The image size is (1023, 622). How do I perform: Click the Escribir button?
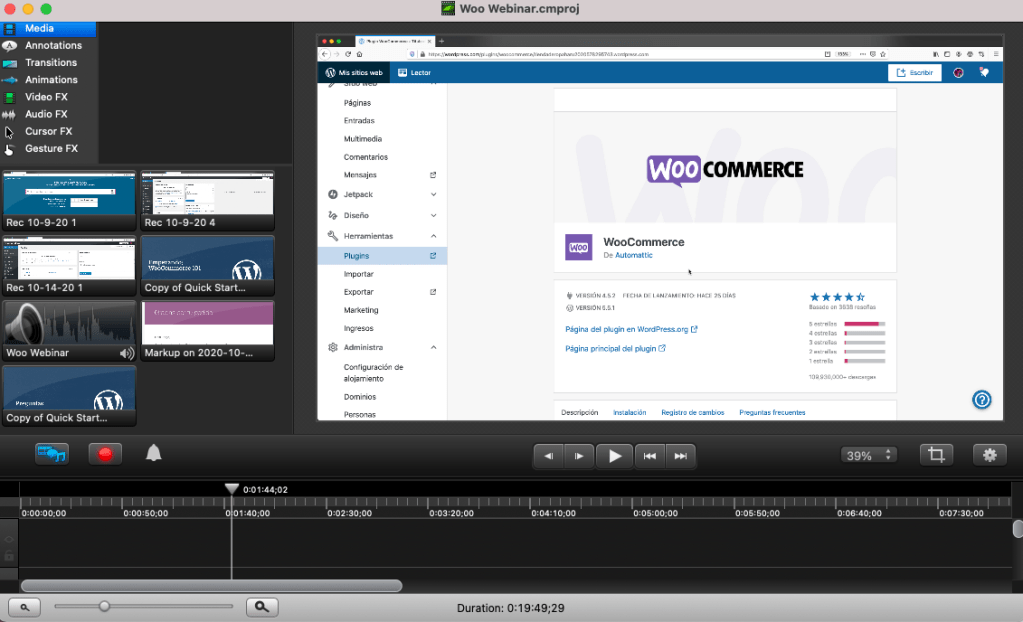[x=913, y=72]
